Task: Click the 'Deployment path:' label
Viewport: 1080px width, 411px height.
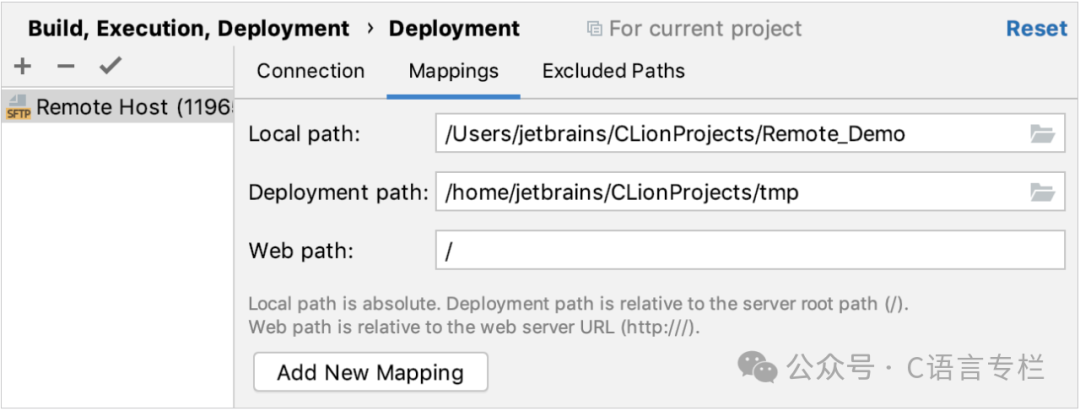Action: [x=338, y=193]
